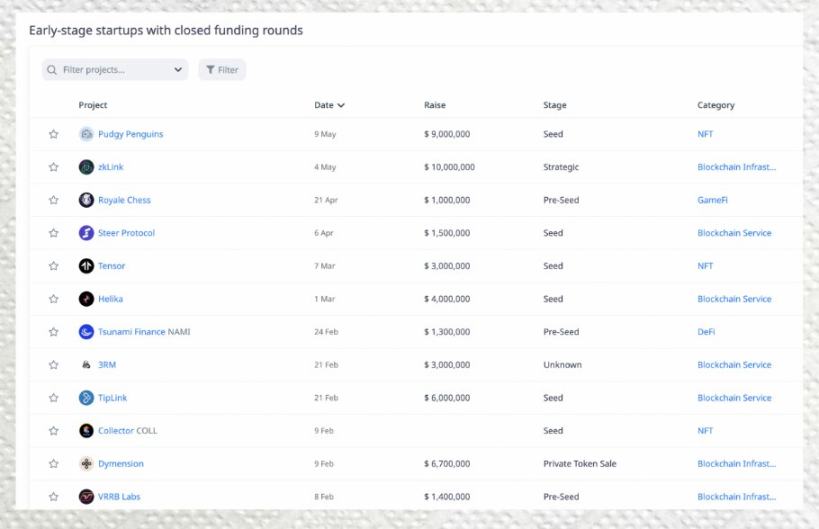
Task: Click the NFT category in Tensor row
Action: [705, 266]
